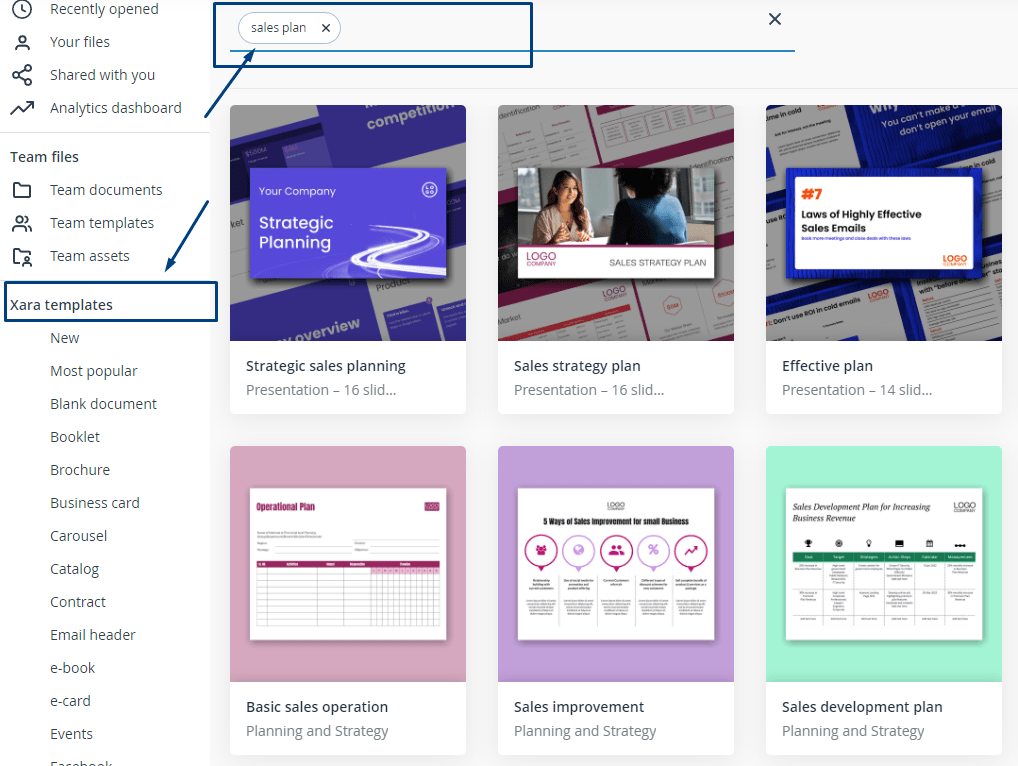Open Recently opened files
The image size is (1018, 766).
[x=104, y=9]
